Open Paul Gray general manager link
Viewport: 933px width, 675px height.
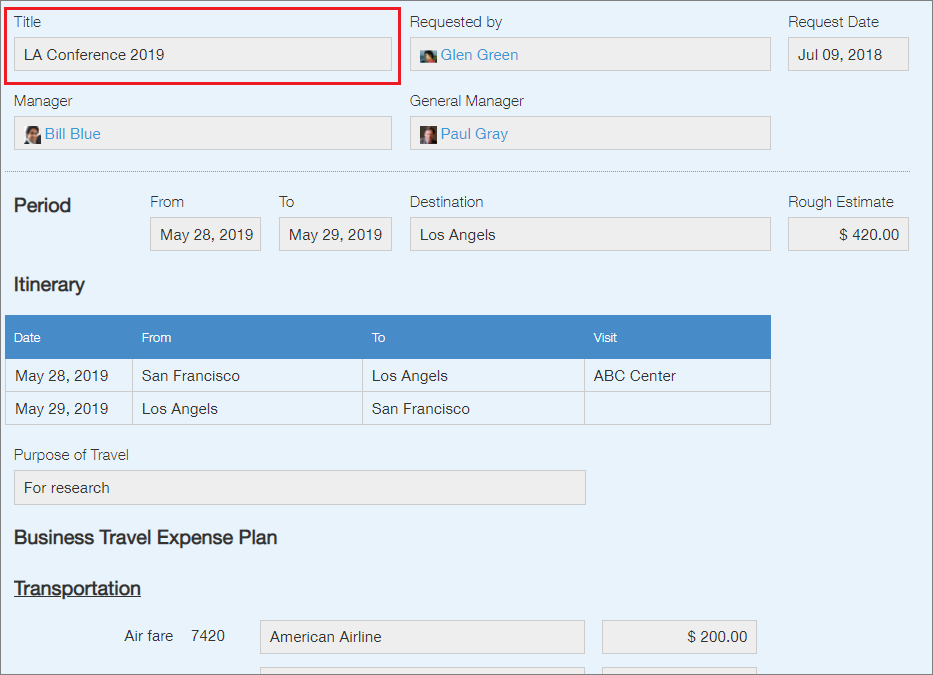[474, 134]
